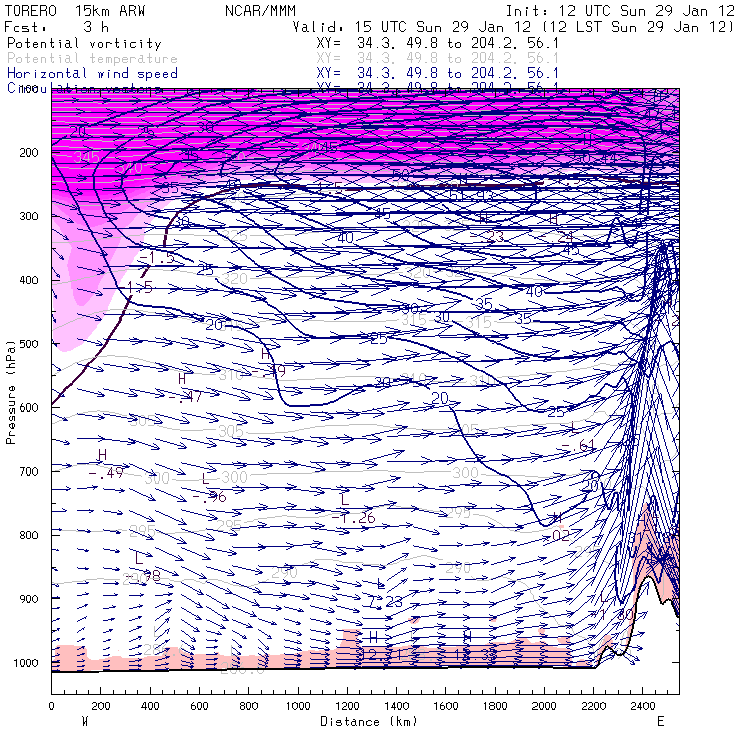Image resolution: width=740 pixels, height=740 pixels.
Task: Click the 'TORERO 15km ARW' title text
Action: (75, 11)
